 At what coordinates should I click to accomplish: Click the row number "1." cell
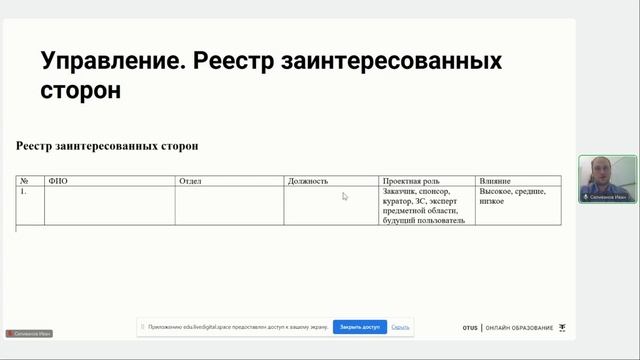(30, 206)
